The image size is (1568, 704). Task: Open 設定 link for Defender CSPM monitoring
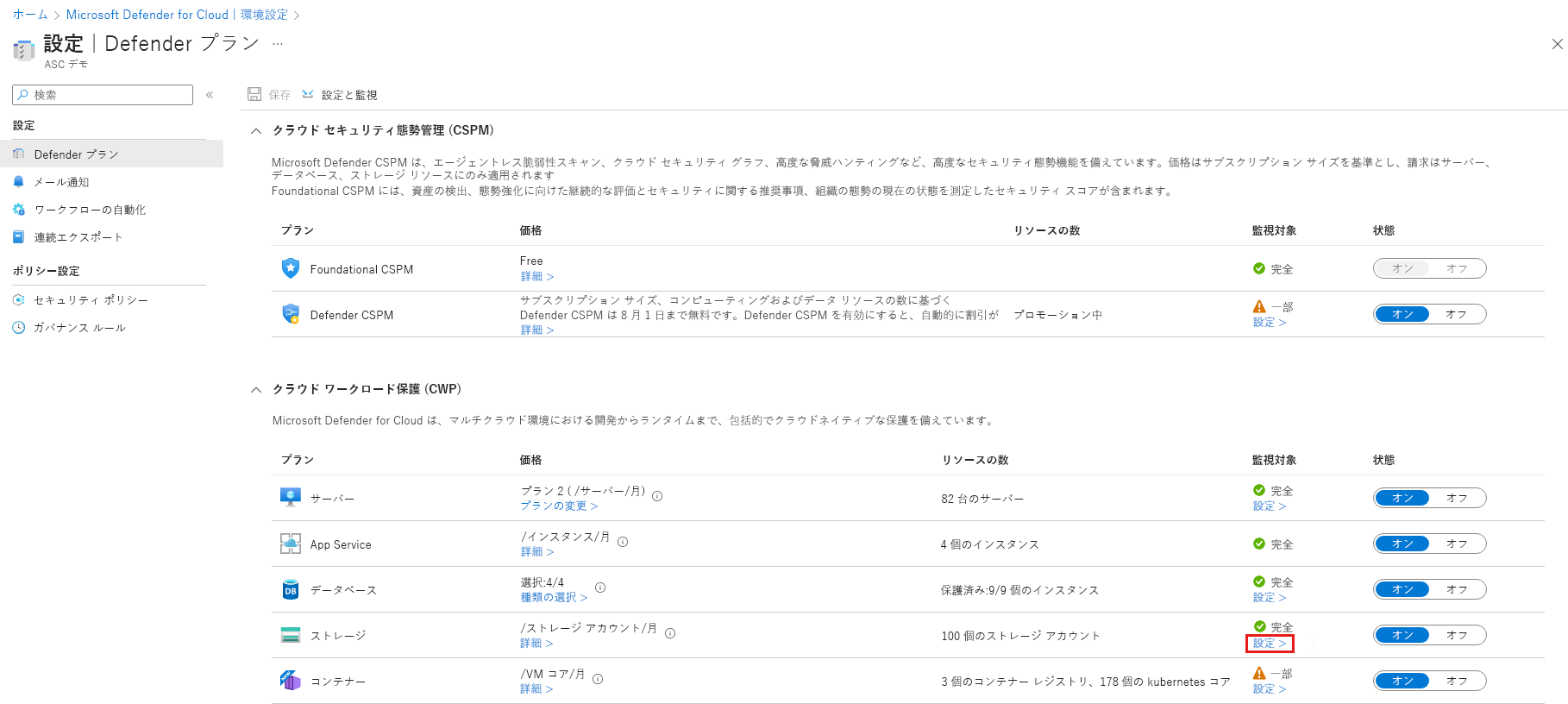(1269, 322)
